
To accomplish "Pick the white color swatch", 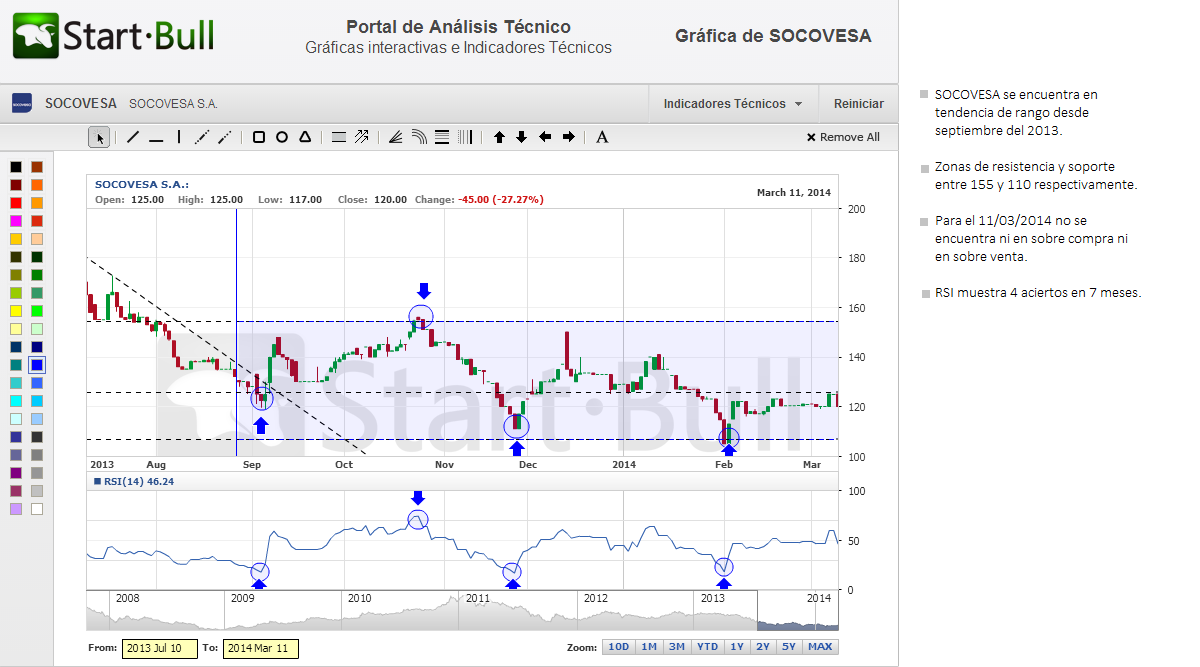I will click(37, 509).
